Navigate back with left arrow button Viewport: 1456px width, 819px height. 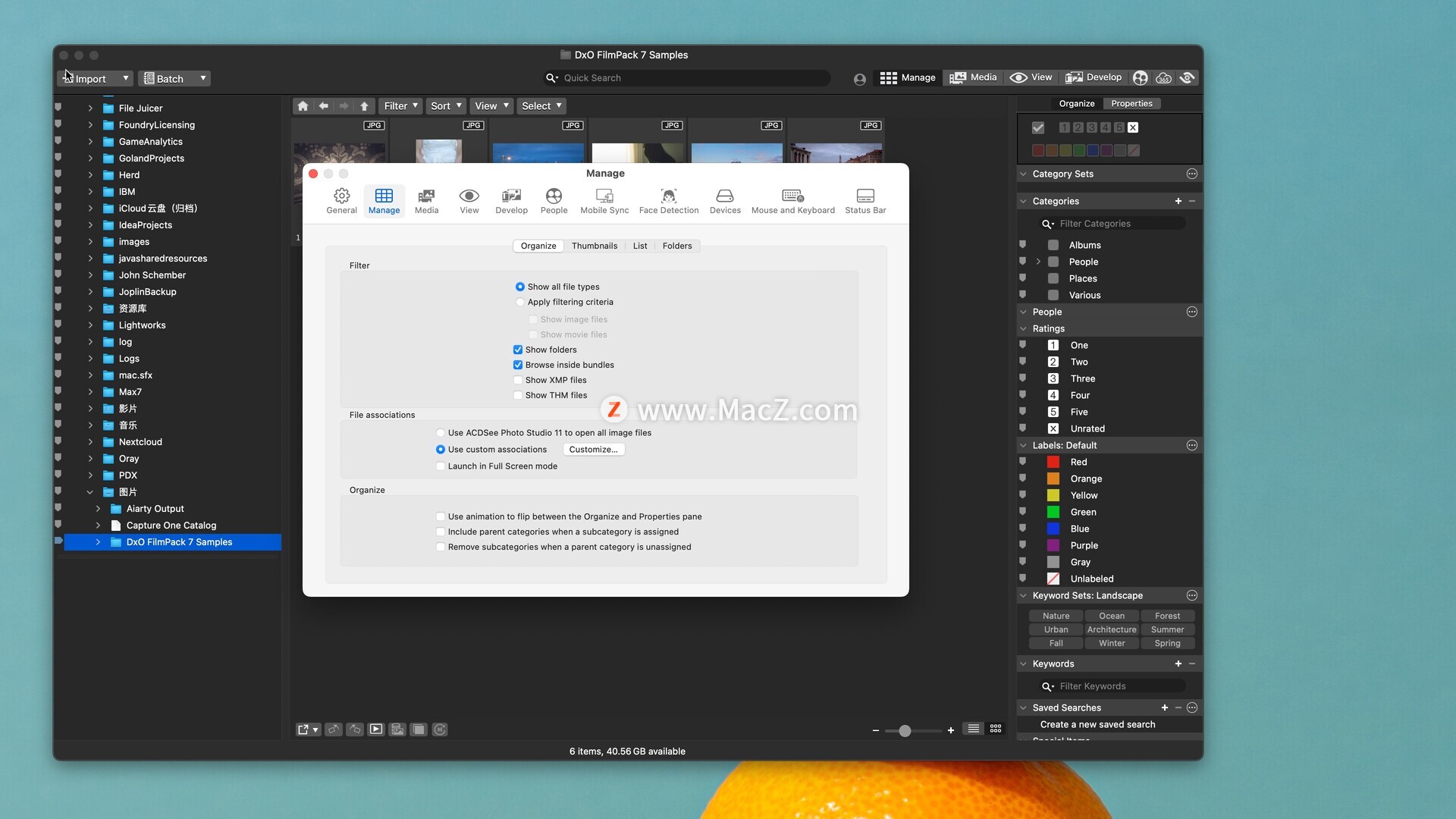tap(324, 106)
